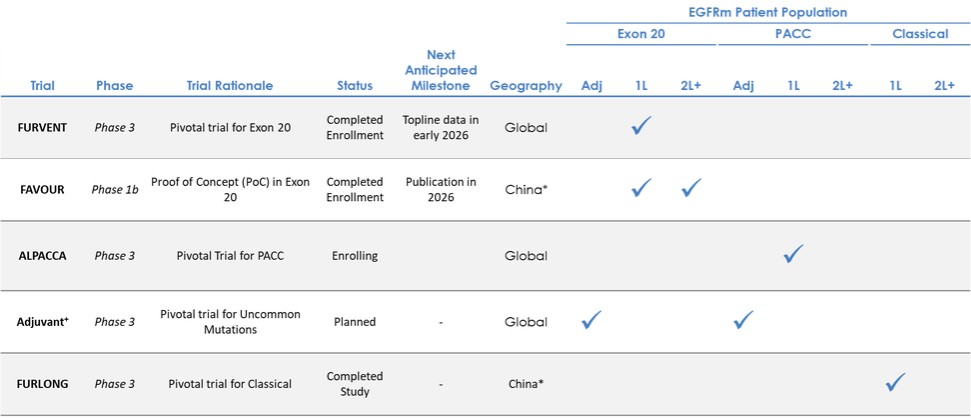Click the ALPACCA PACC 1L checkmark
Image resolution: width=971 pixels, height=420 pixels.
pos(793,253)
